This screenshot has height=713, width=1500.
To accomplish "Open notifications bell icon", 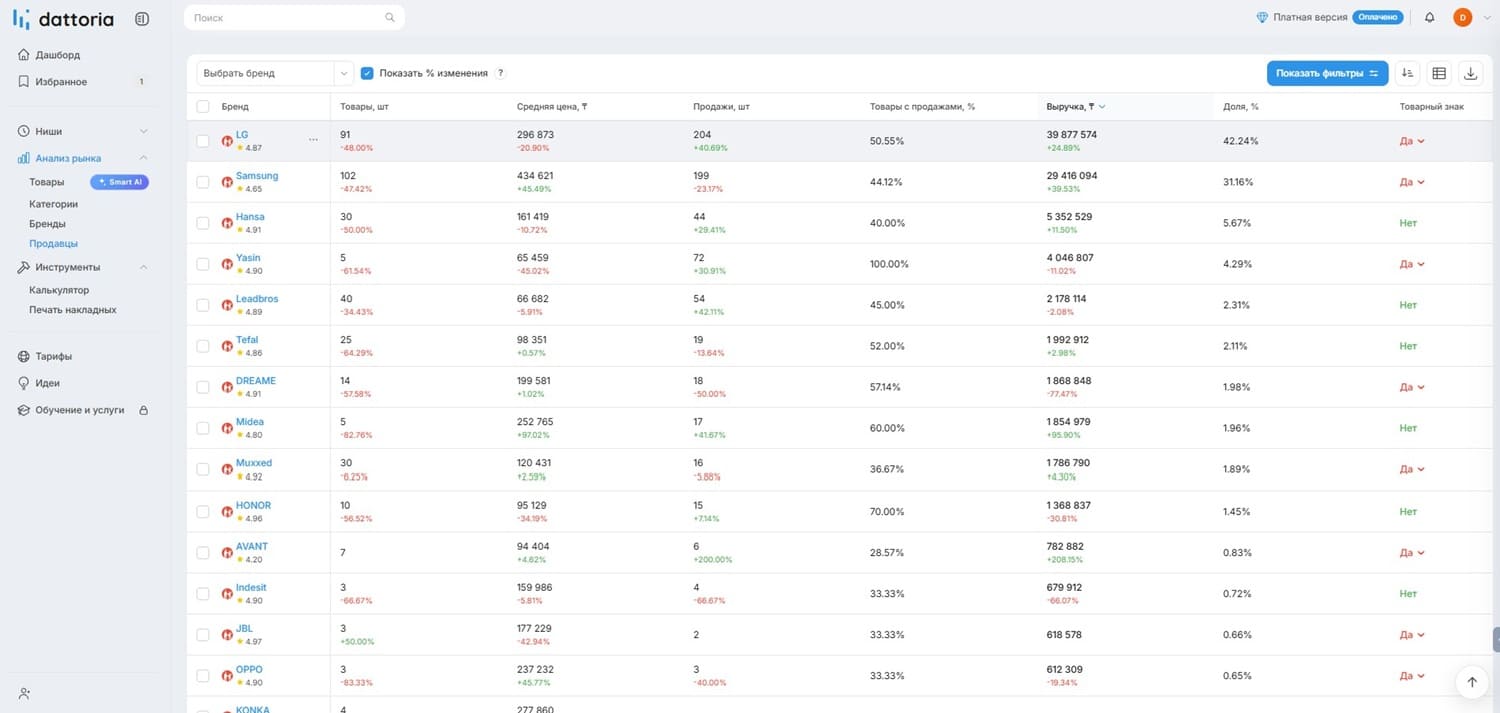I will pos(1429,18).
